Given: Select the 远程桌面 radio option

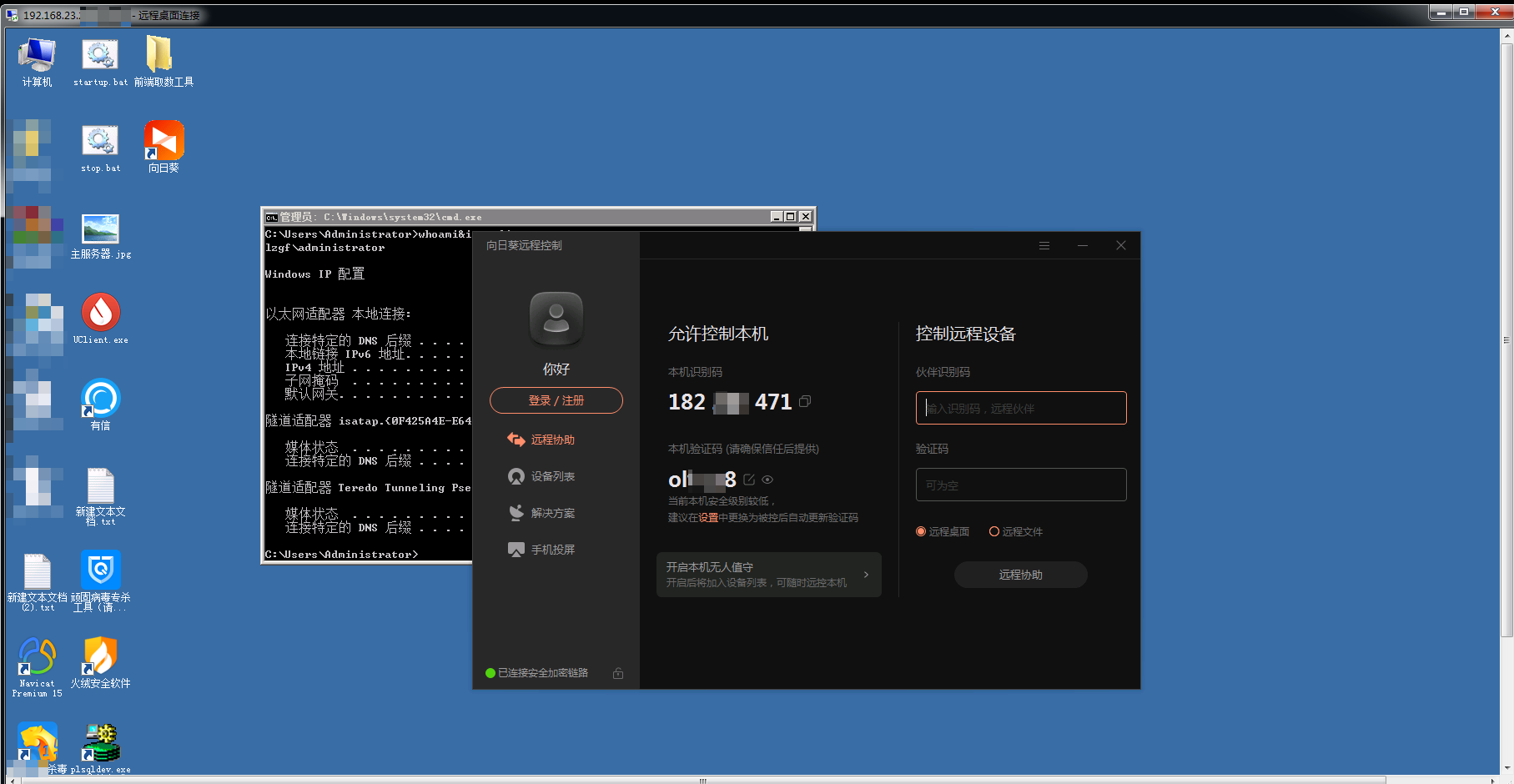Looking at the screenshot, I should 922,531.
